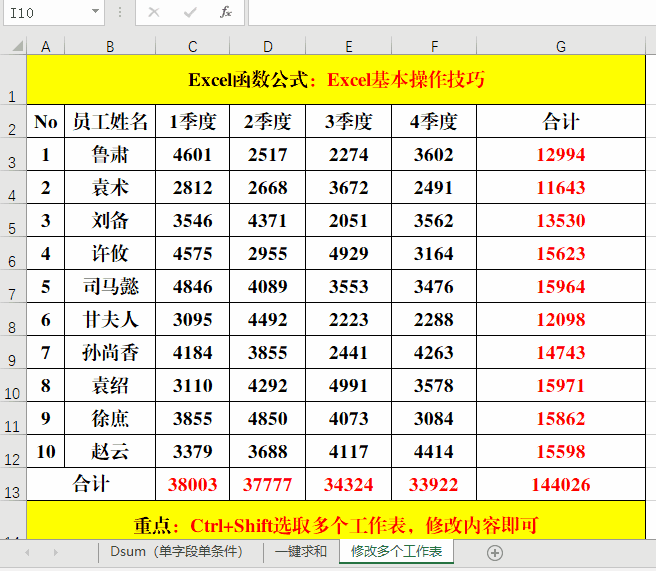656x571 pixels.
Task: Click the cell with value 4601
Action: point(192,154)
